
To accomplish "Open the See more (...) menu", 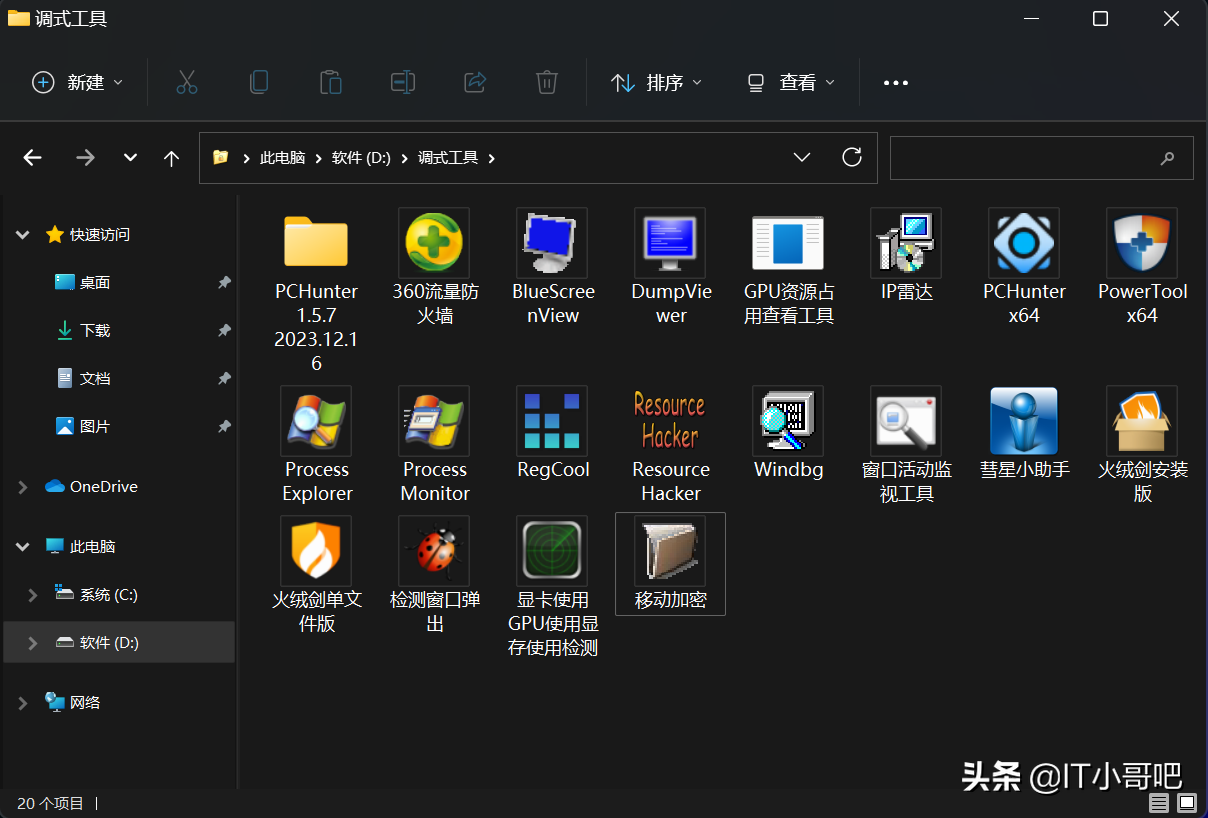I will [x=895, y=82].
